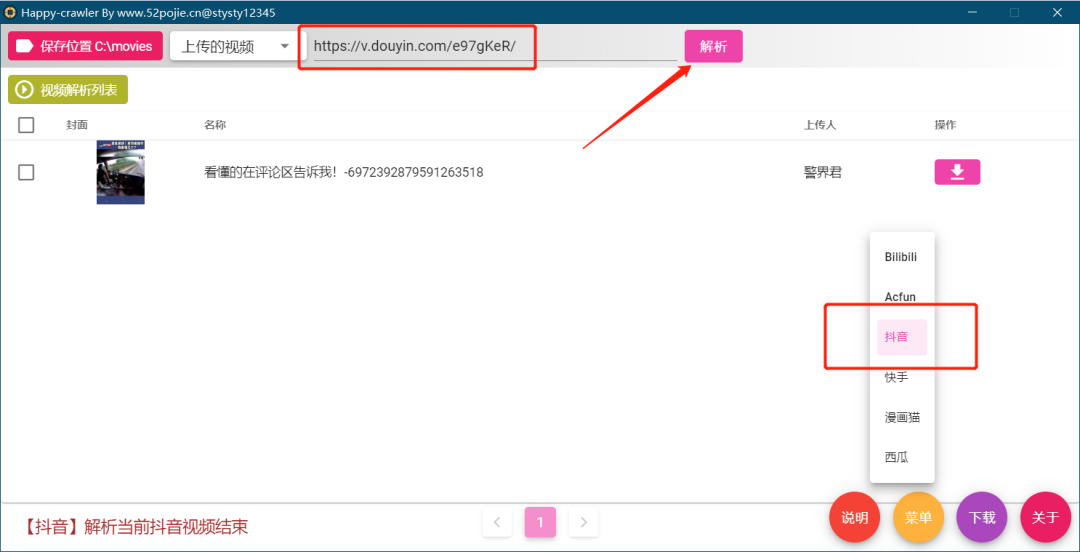
Task: Click the video title 看懂的在评论区告诉我
Action: pyautogui.click(x=344, y=172)
